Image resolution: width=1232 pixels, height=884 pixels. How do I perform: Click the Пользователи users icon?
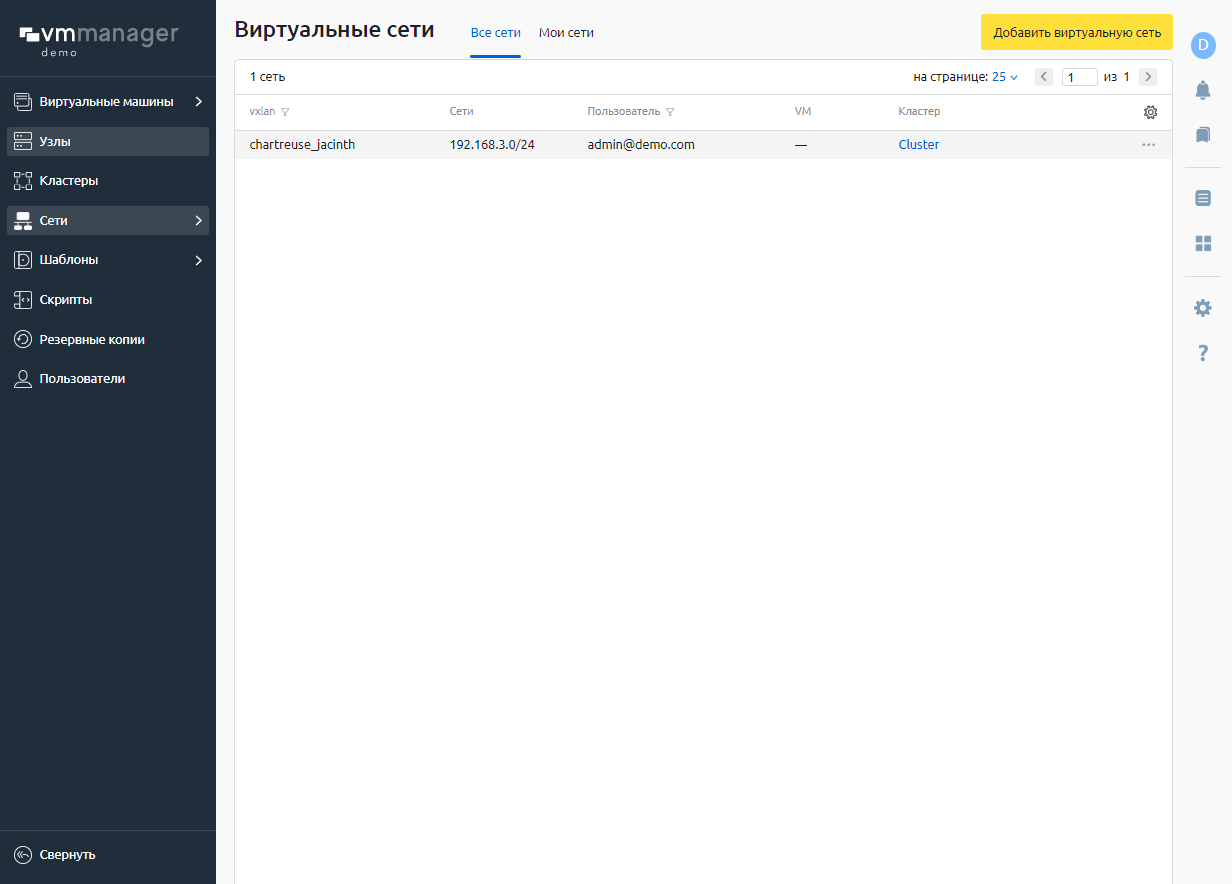point(23,379)
